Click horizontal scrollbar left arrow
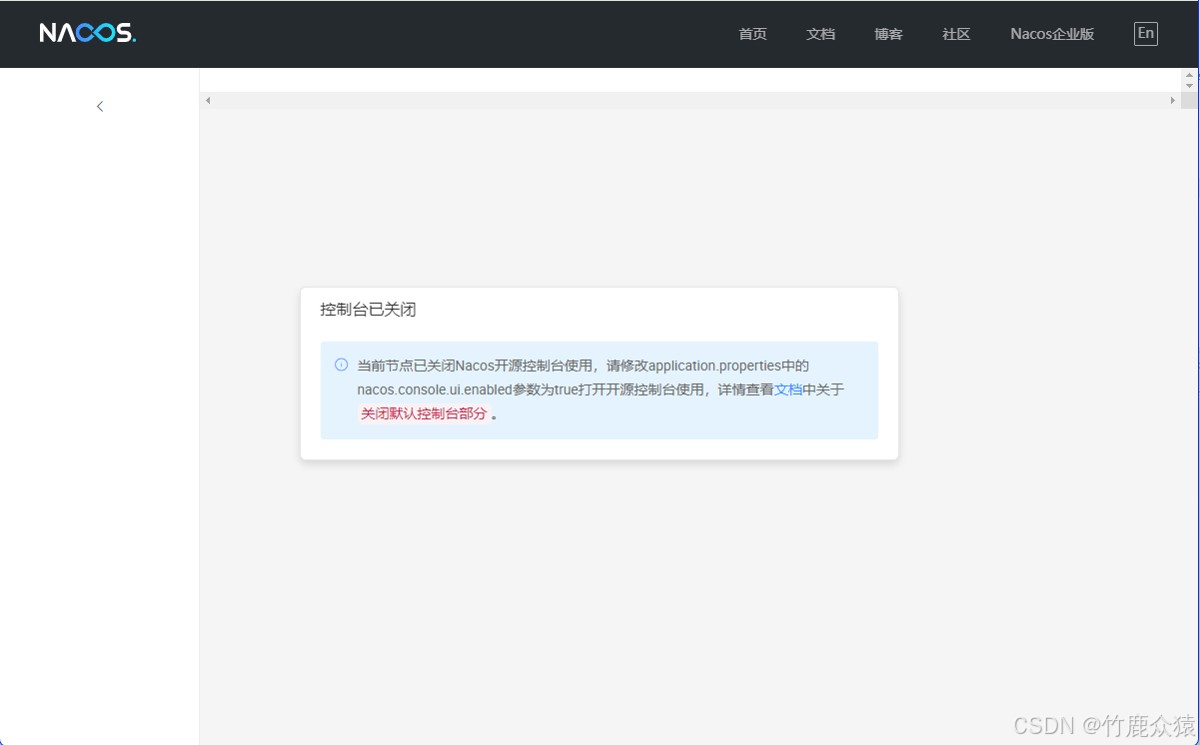Image resolution: width=1200 pixels, height=745 pixels. coord(208,100)
